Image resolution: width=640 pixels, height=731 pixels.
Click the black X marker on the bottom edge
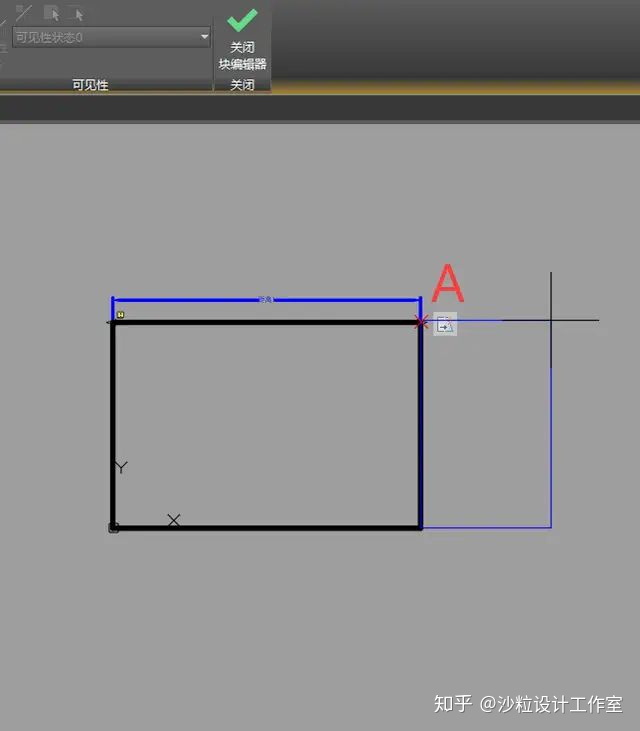173,520
